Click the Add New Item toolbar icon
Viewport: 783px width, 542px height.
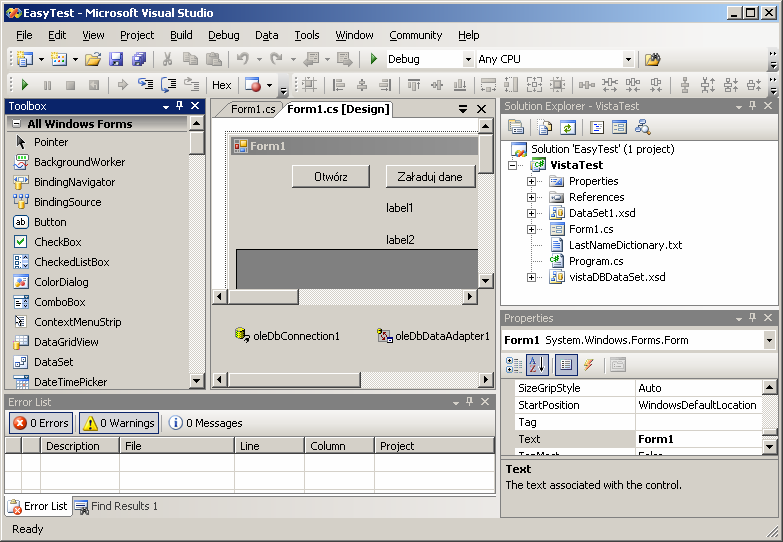(x=59, y=59)
